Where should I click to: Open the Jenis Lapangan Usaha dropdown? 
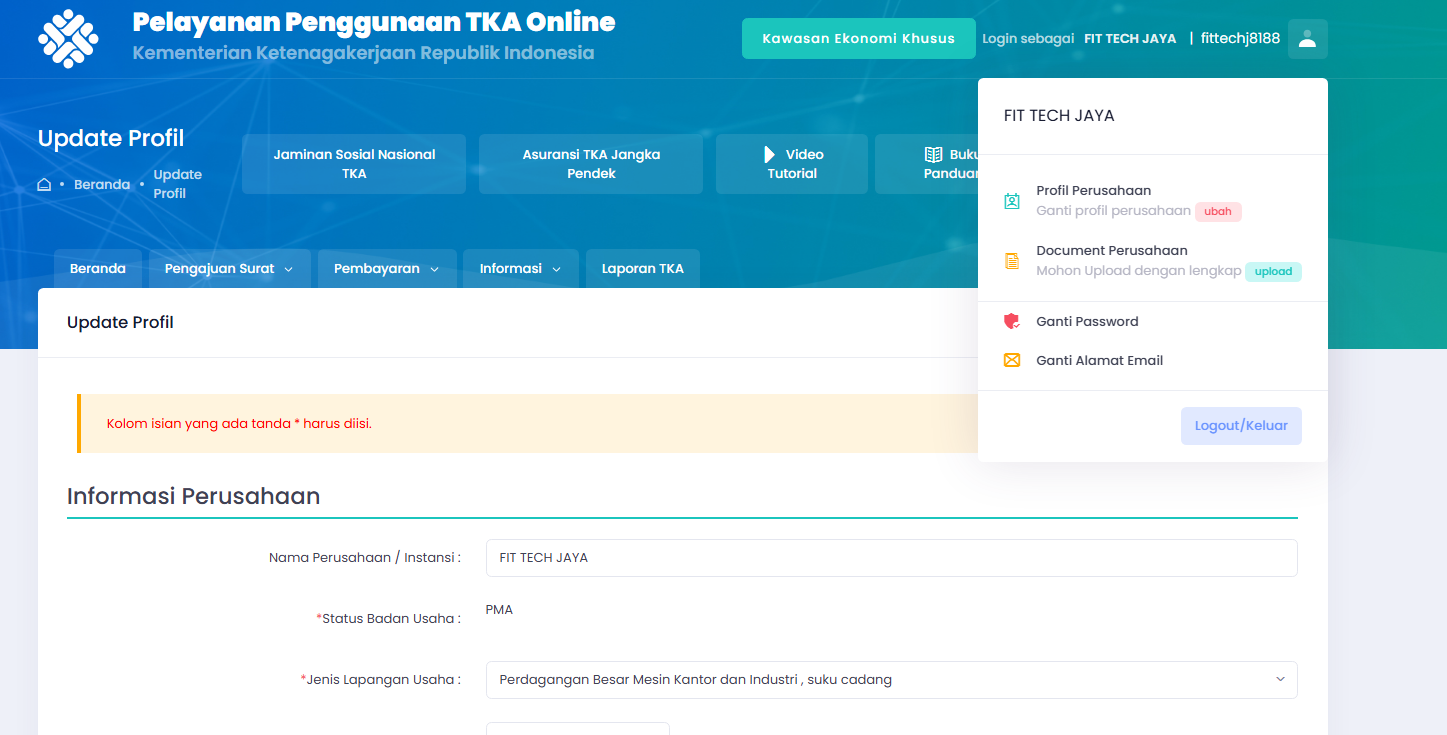[x=891, y=680]
